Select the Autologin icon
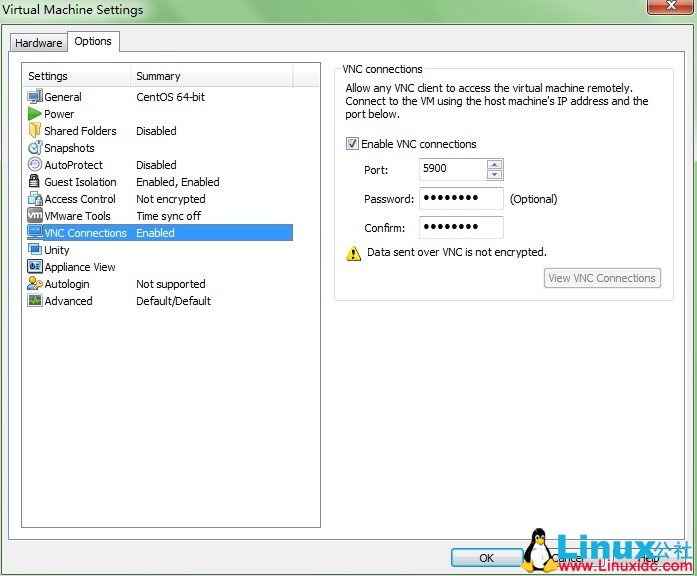Viewport: 697px width, 576px height. pyautogui.click(x=35, y=284)
